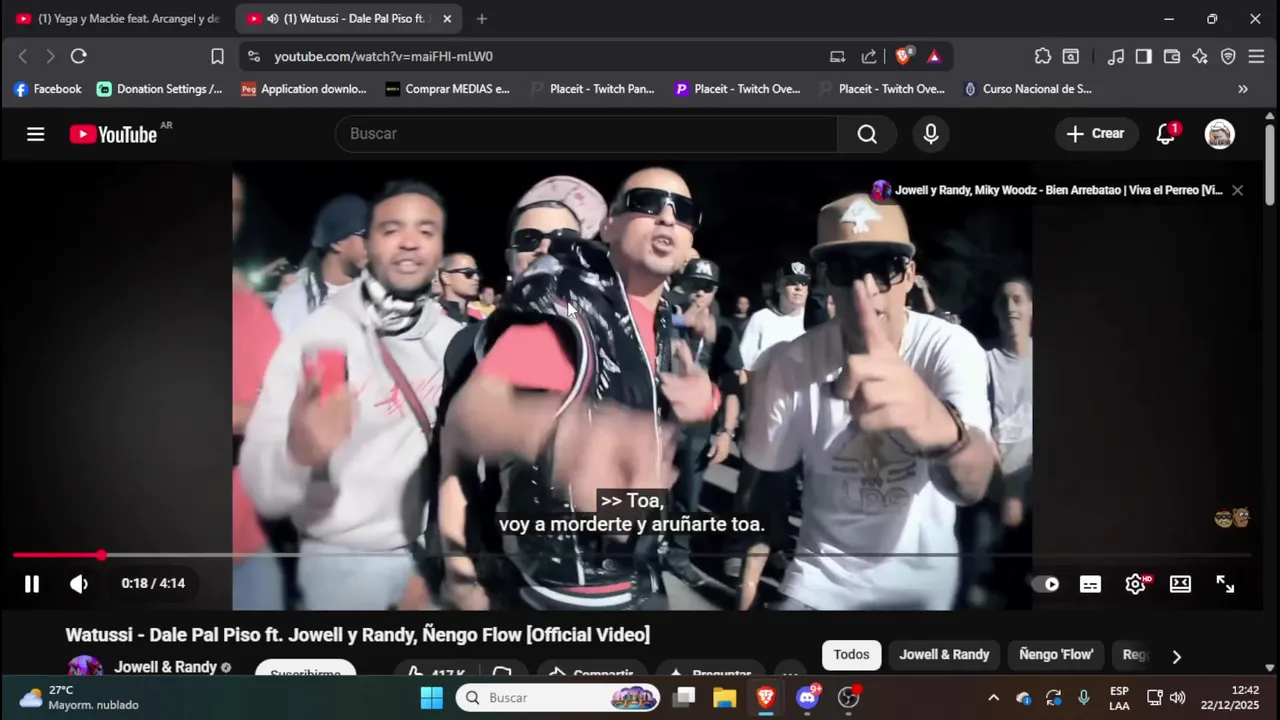Open the clock showing 12:42
This screenshot has height=720, width=1280.
pyautogui.click(x=1230, y=698)
